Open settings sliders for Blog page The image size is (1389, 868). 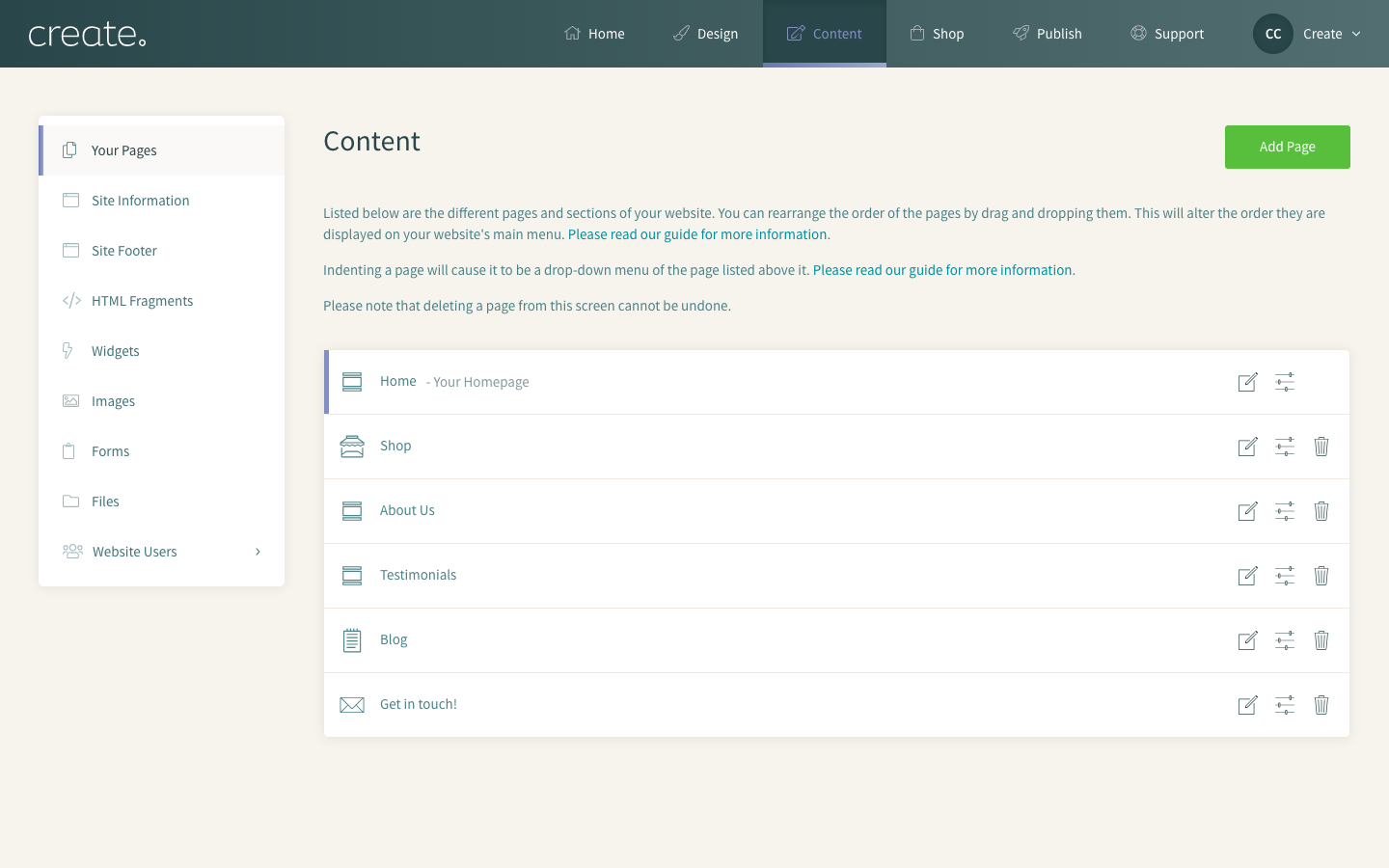click(1285, 640)
